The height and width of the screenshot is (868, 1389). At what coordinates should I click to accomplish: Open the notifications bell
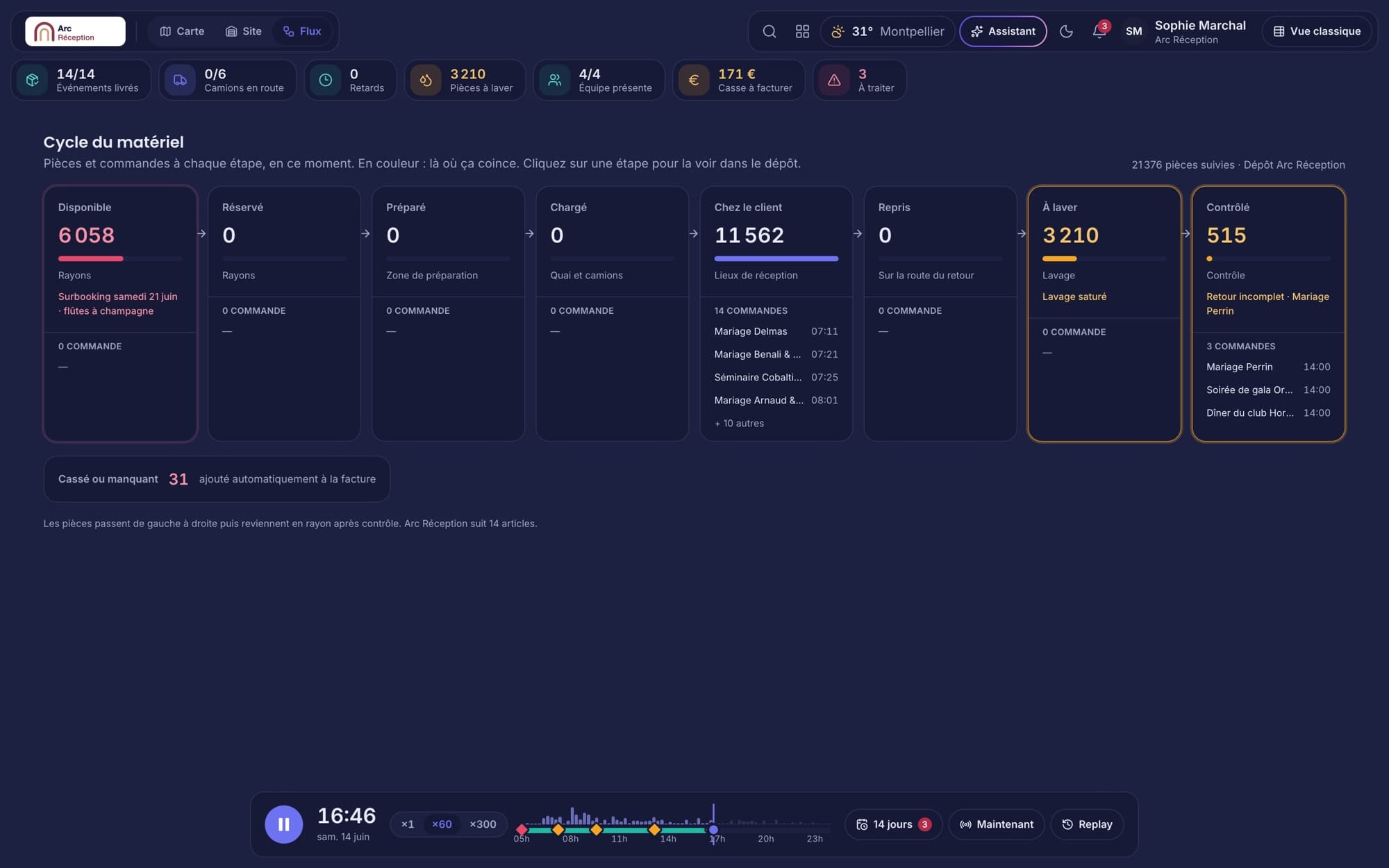click(x=1099, y=31)
